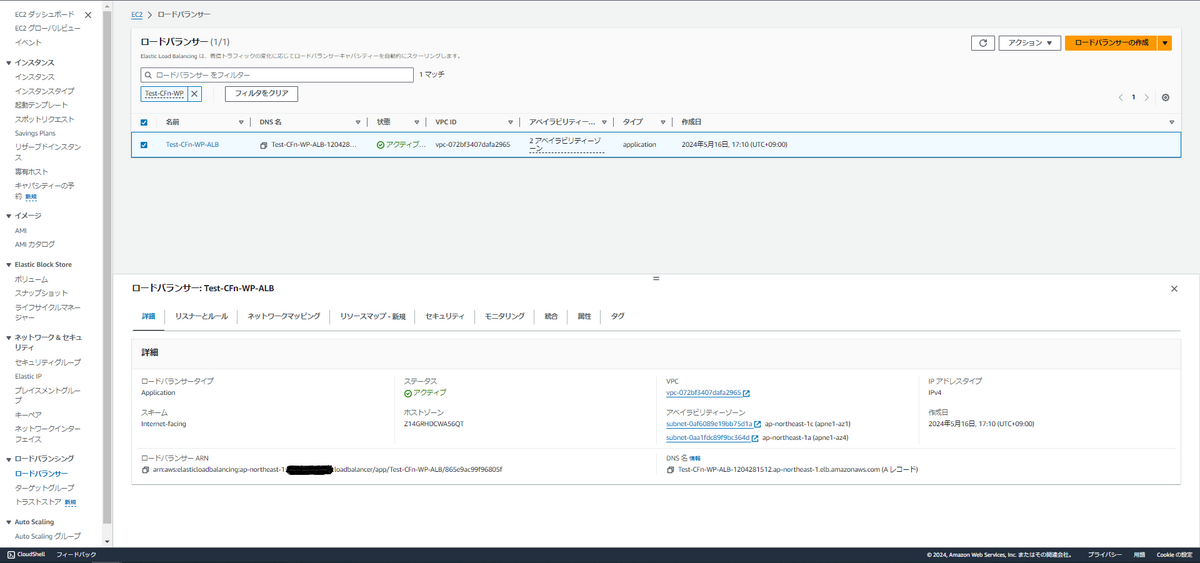
Task: Open スナップショット in sidebar
Action: [x=42, y=293]
